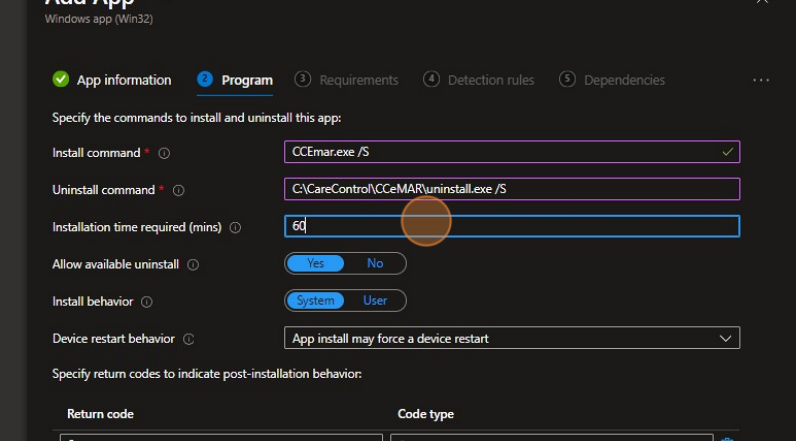Show info for Device restart behavior

click(189, 339)
